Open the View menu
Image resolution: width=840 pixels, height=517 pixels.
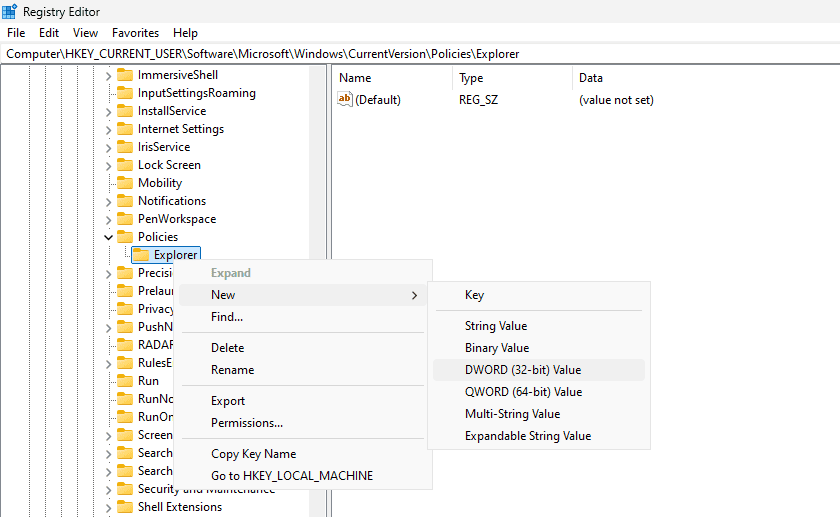[86, 33]
